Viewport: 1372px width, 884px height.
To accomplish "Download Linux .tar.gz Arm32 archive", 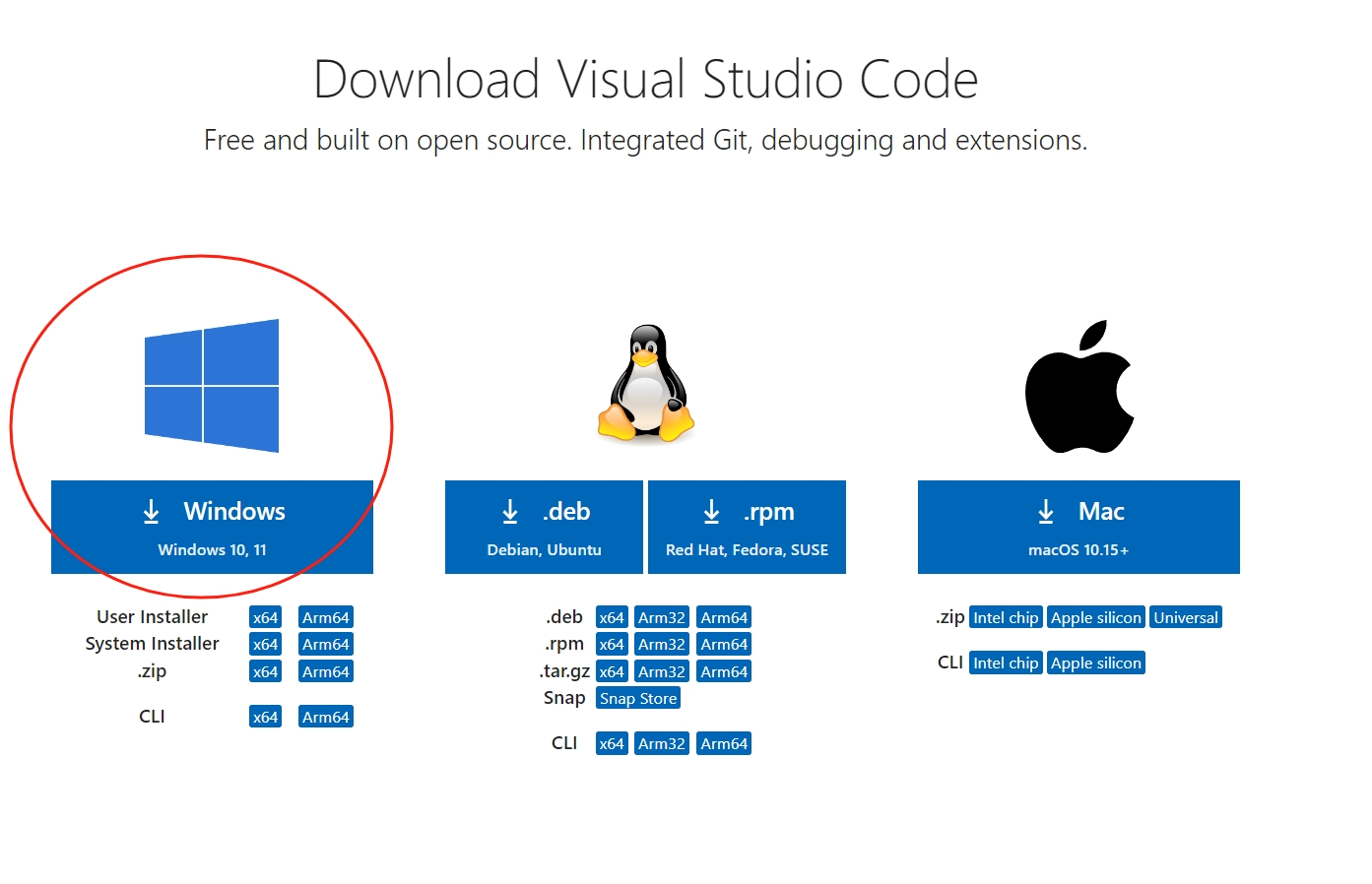I will pyautogui.click(x=662, y=671).
